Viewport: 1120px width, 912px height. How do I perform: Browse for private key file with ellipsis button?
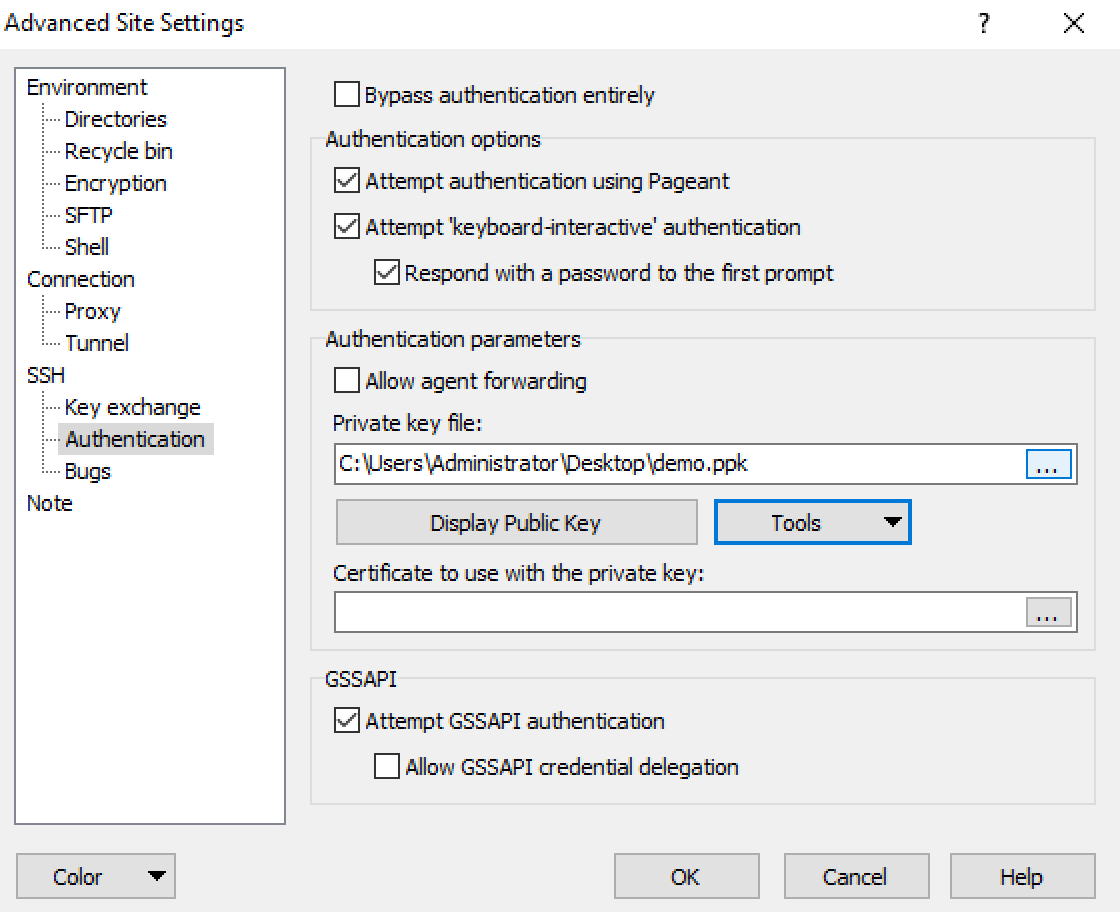point(1048,465)
